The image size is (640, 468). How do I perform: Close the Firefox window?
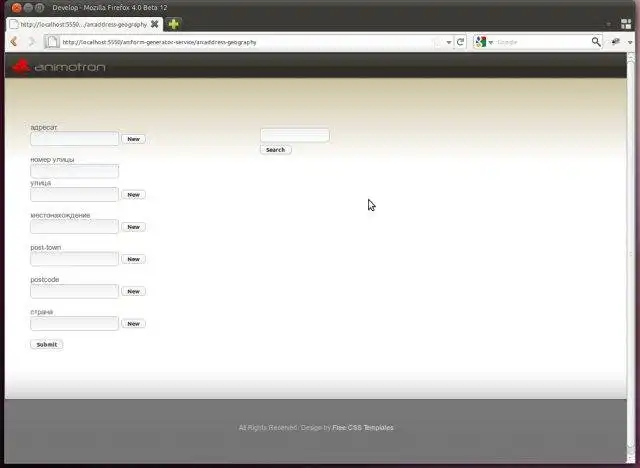(x=16, y=7)
